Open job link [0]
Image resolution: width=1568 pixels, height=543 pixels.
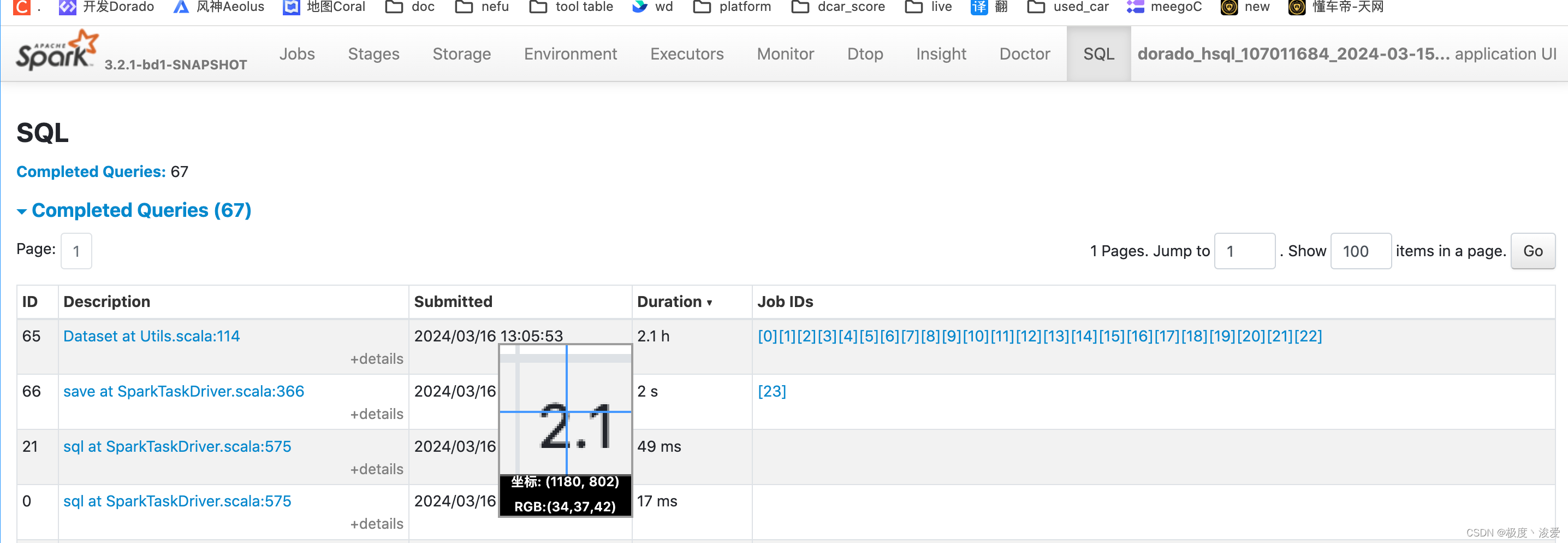[768, 336]
